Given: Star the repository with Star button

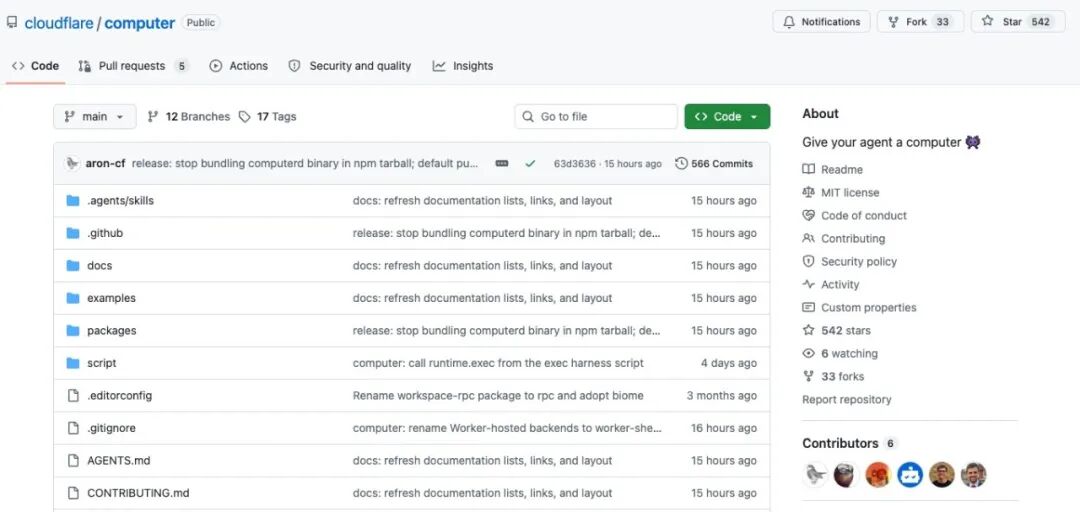Looking at the screenshot, I should point(1017,22).
